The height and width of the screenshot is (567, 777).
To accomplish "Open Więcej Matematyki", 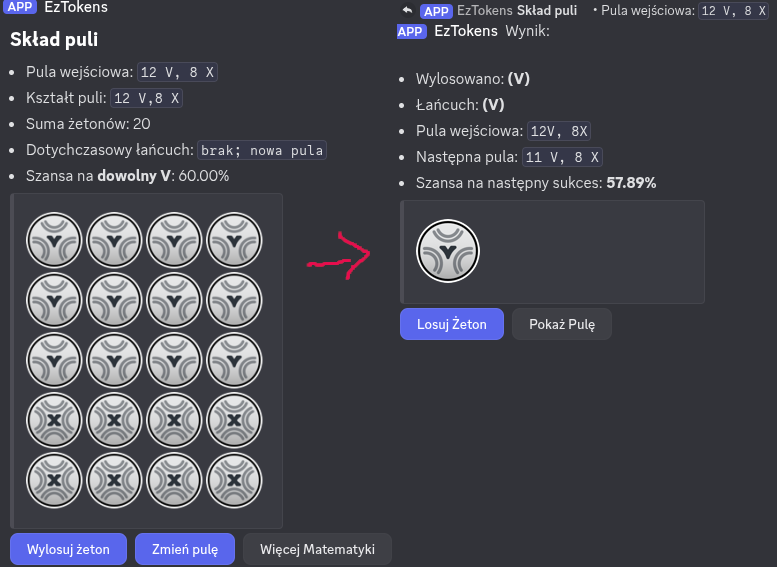I will point(317,549).
